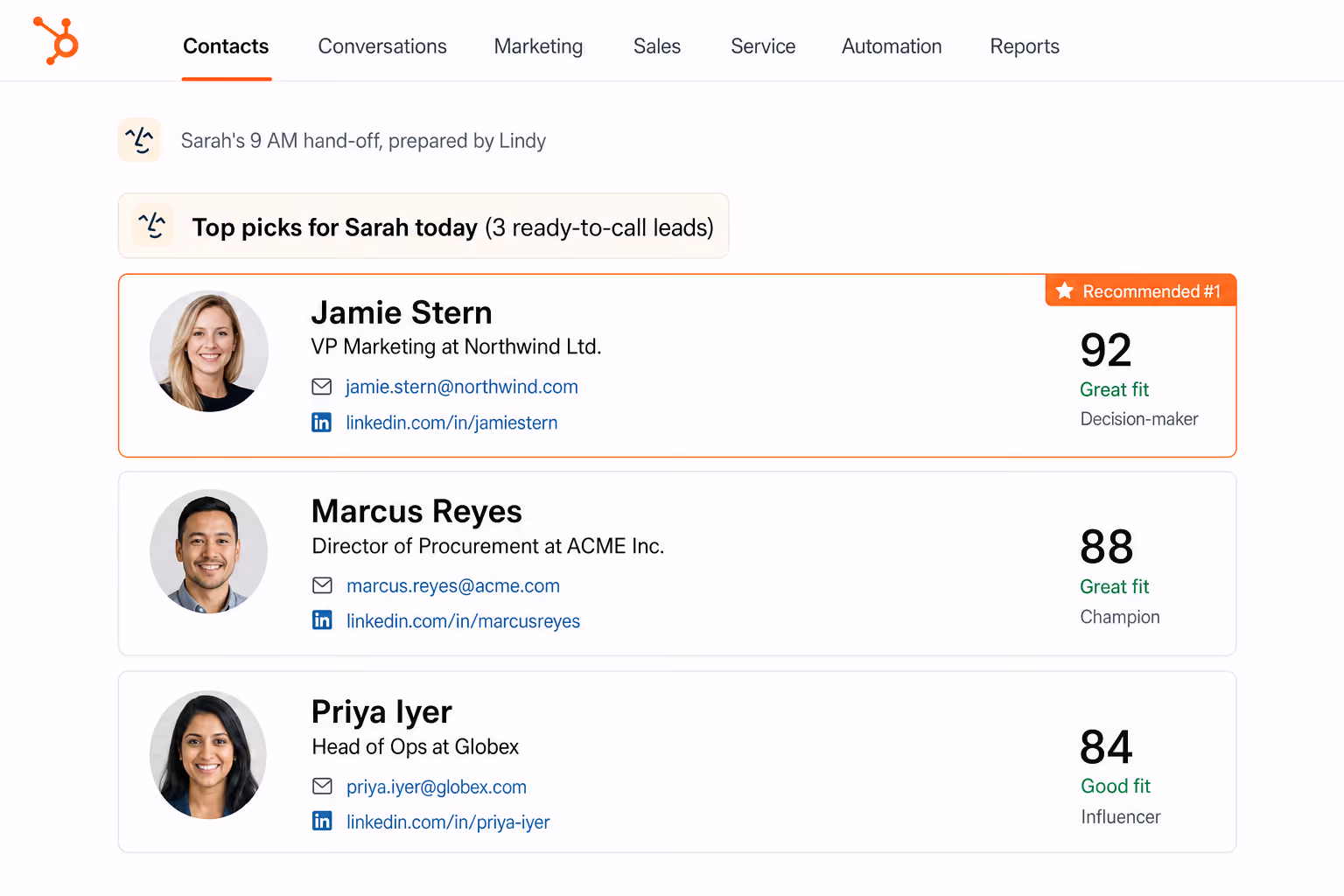Click envelope icon next to Jamie's email

pyautogui.click(x=322, y=387)
